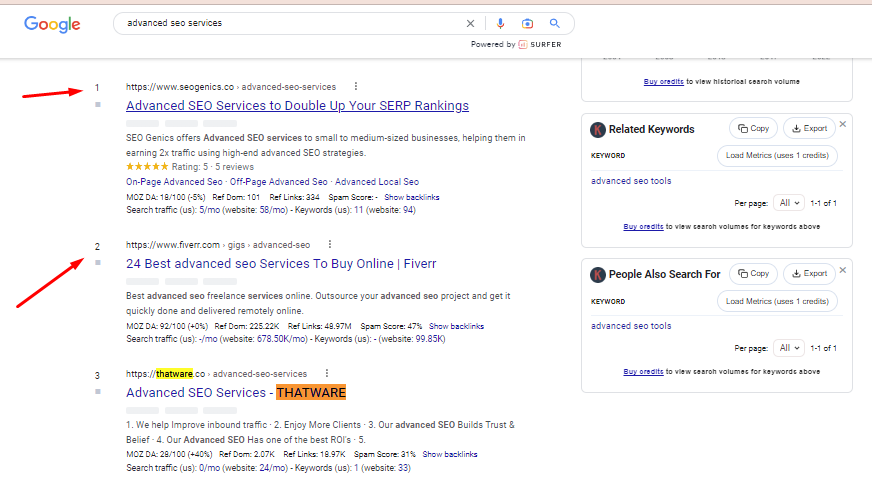Close the People Also Search For panel
Screen dimensions: 872x485
(843, 270)
